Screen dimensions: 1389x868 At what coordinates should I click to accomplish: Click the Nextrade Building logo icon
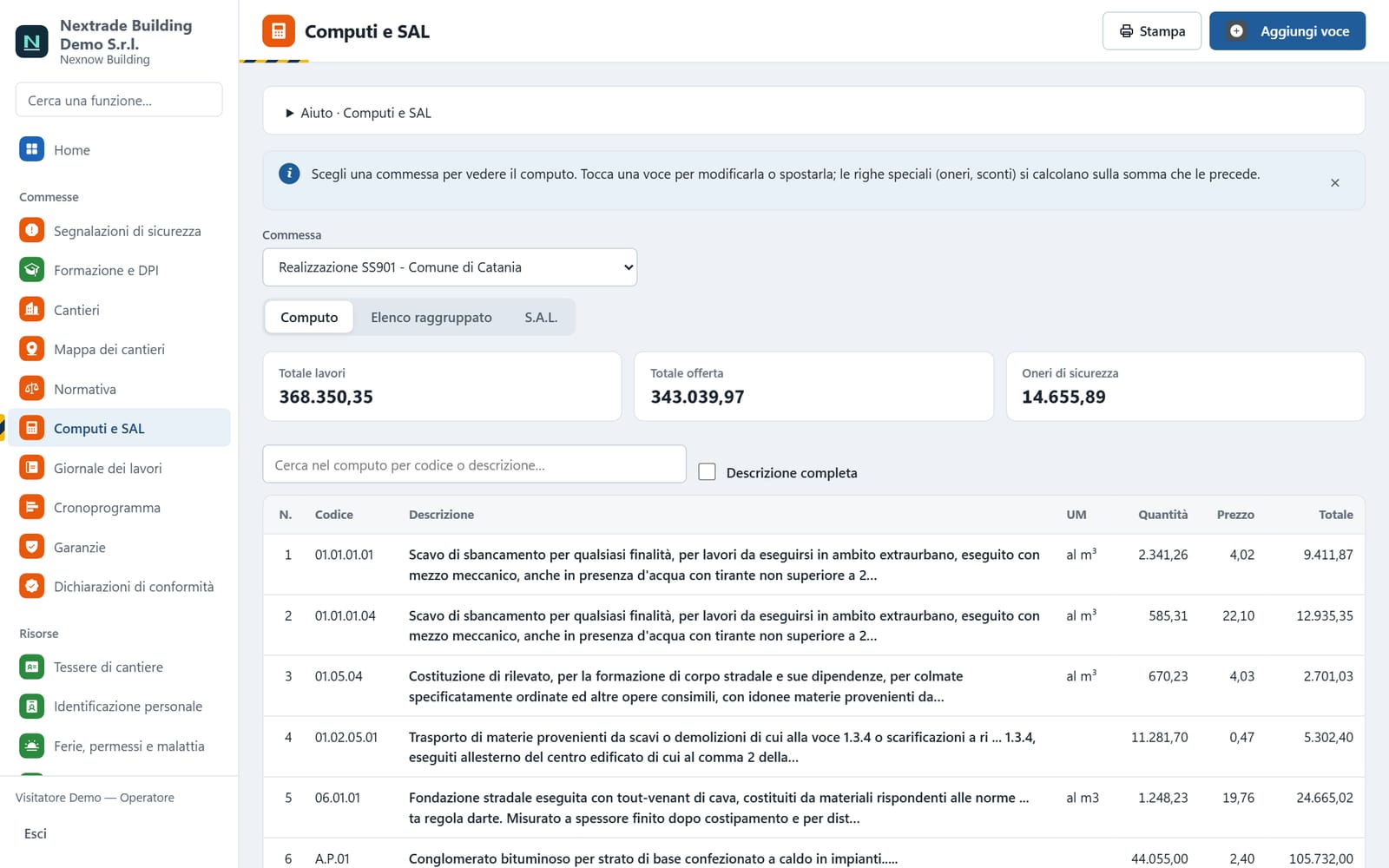32,41
